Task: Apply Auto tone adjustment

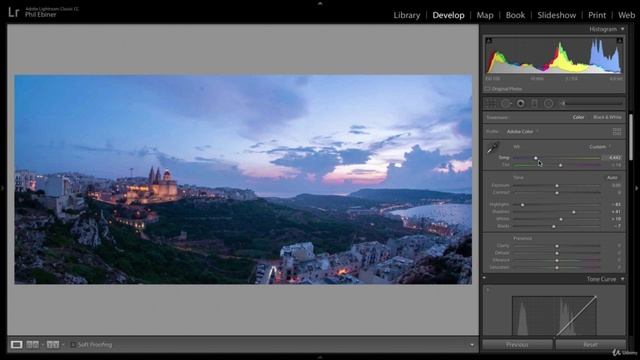Action: [x=612, y=178]
